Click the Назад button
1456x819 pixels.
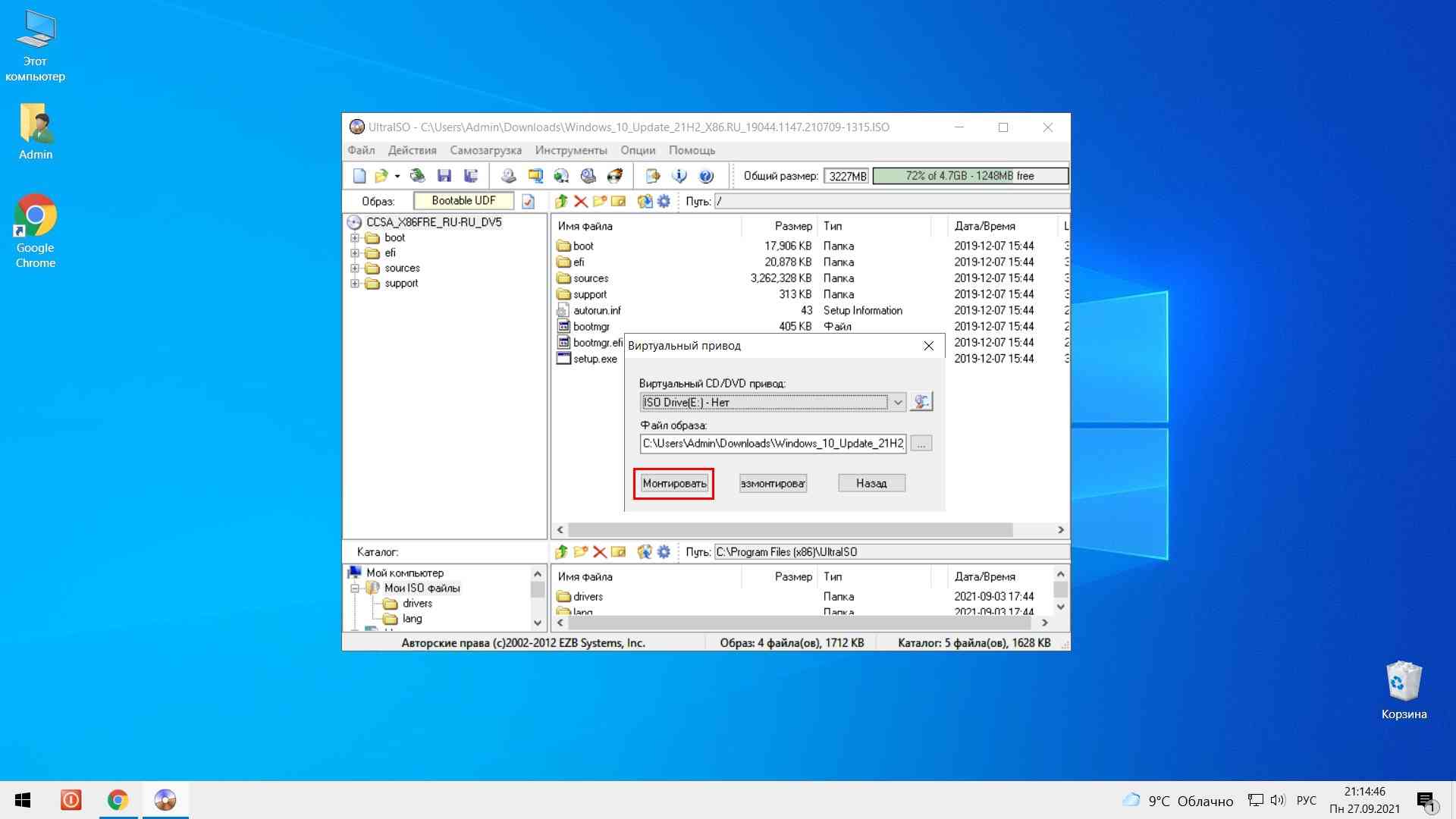[x=871, y=484]
